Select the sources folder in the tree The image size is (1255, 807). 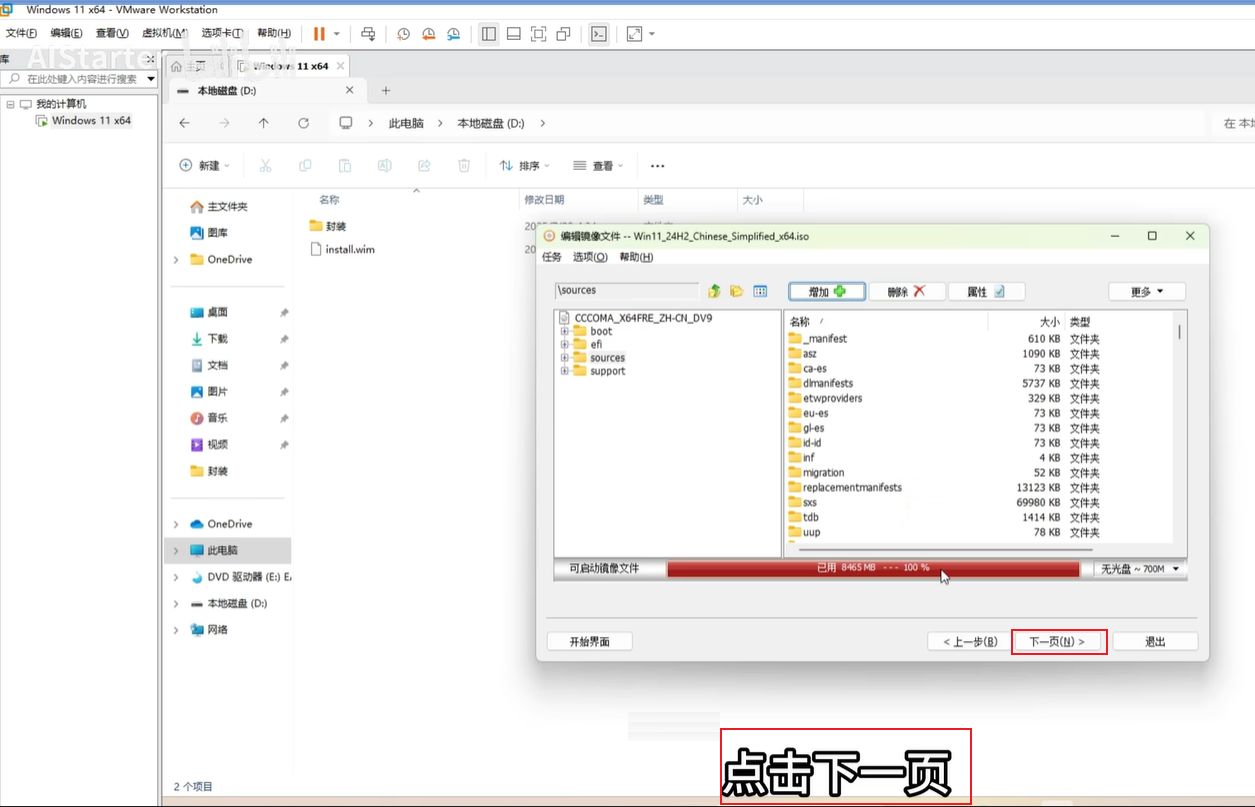pyautogui.click(x=607, y=358)
